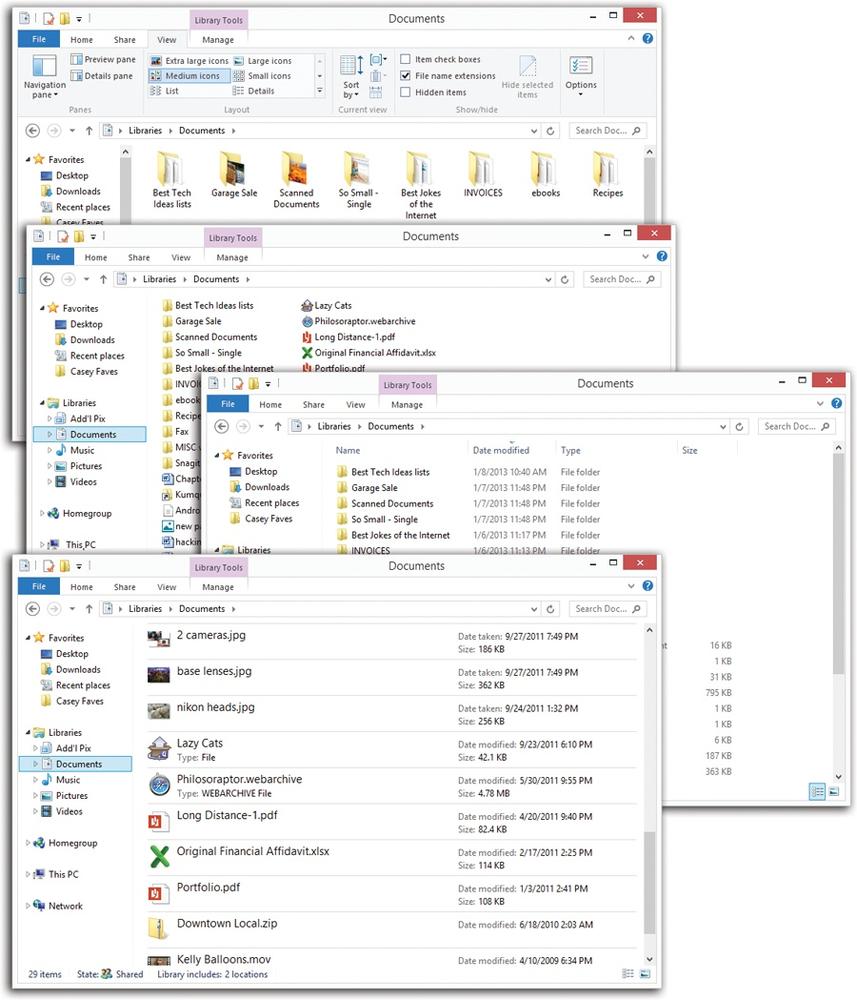The width and height of the screenshot is (857, 1000).
Task: Open the Sort by dropdown
Action: [x=351, y=77]
